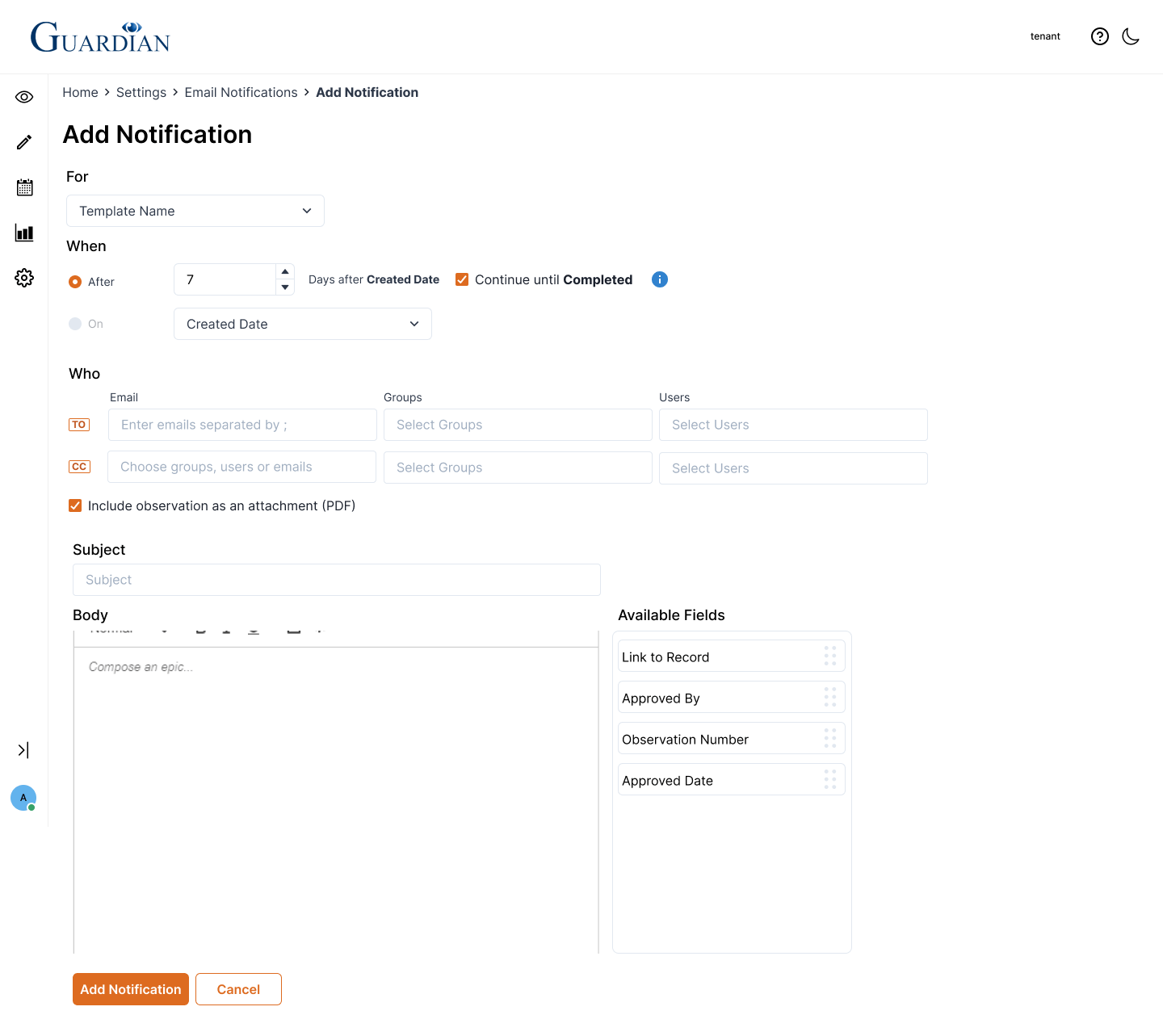The image size is (1163, 1036).
Task: Expand the sidebar with the arrow icon
Action: [23, 750]
